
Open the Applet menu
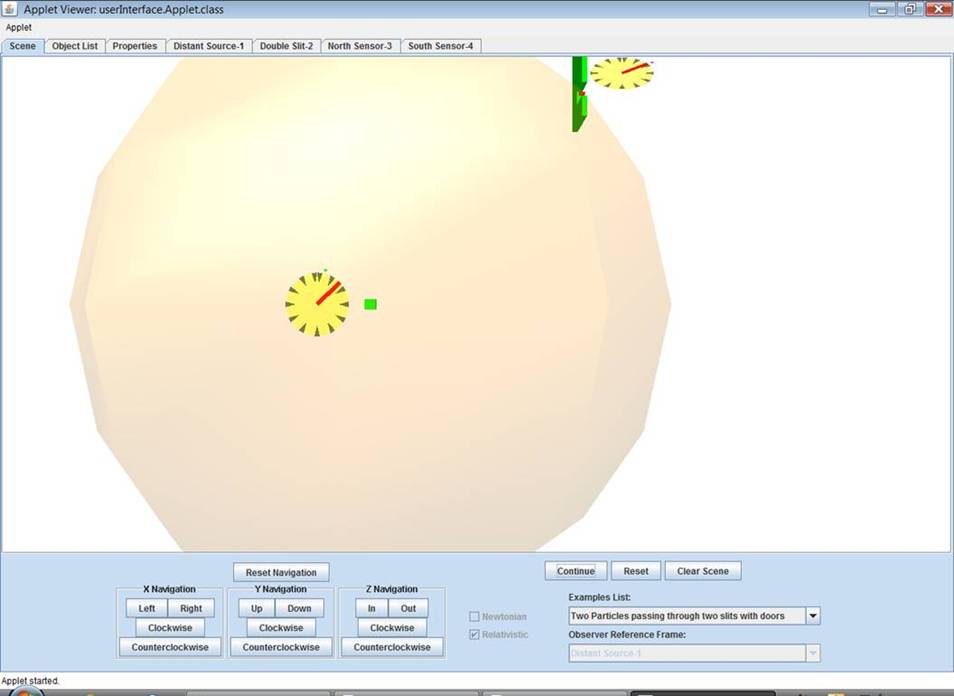coord(18,27)
